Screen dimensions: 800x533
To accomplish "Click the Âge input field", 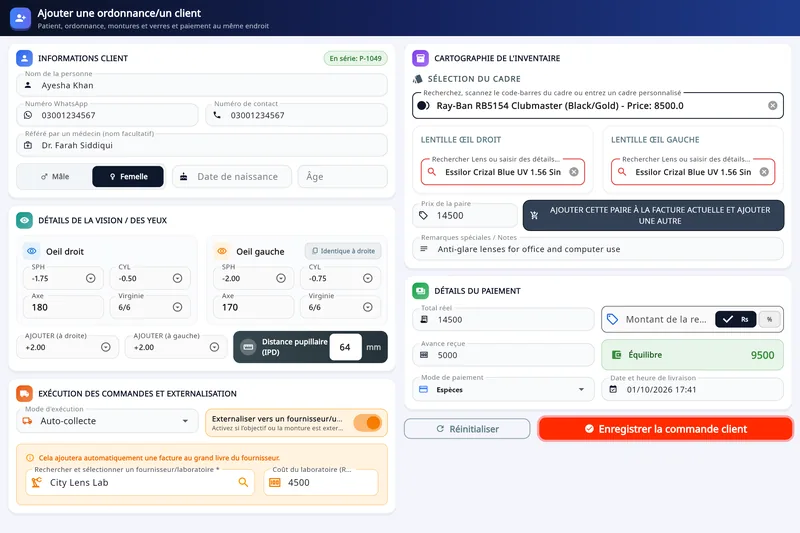I will click(342, 176).
